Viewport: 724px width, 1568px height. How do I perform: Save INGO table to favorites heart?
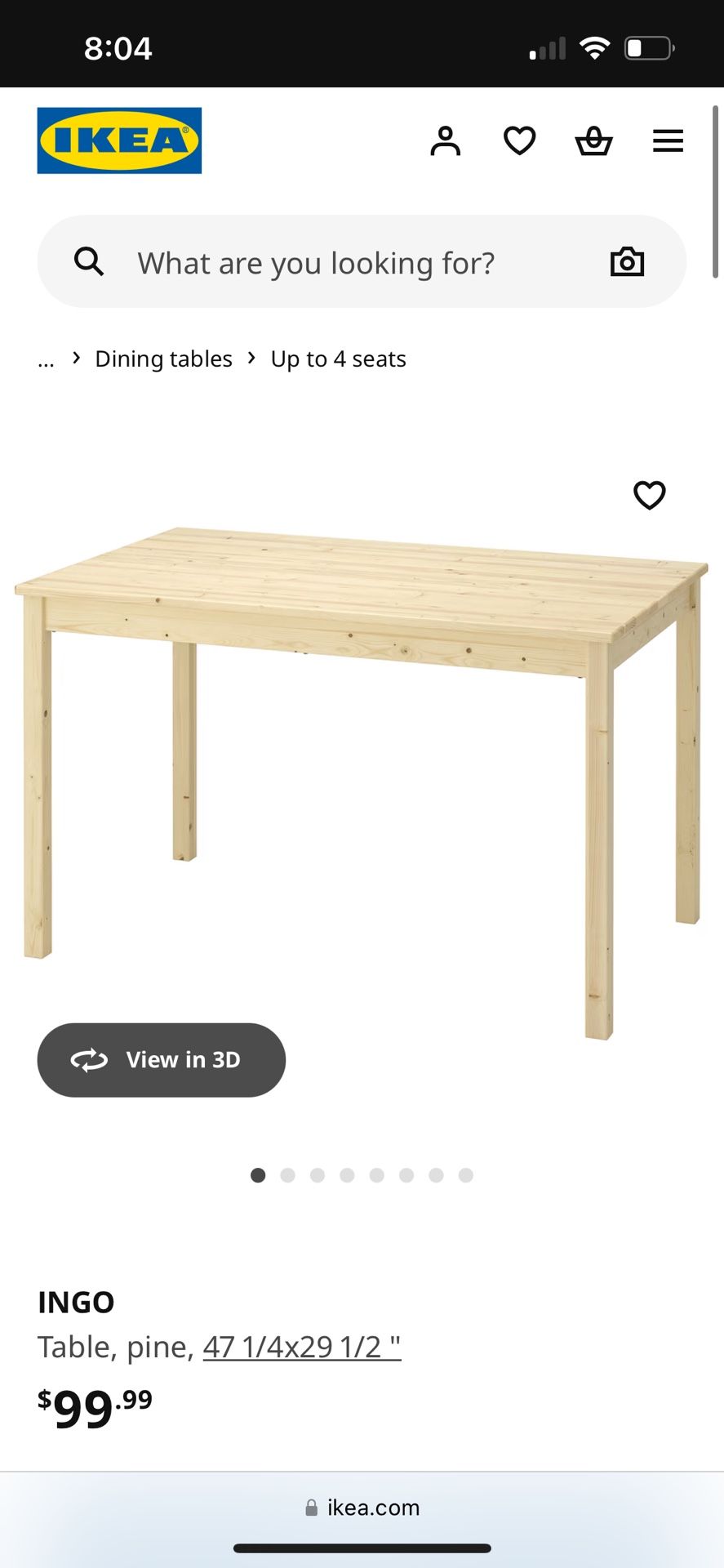coord(650,495)
